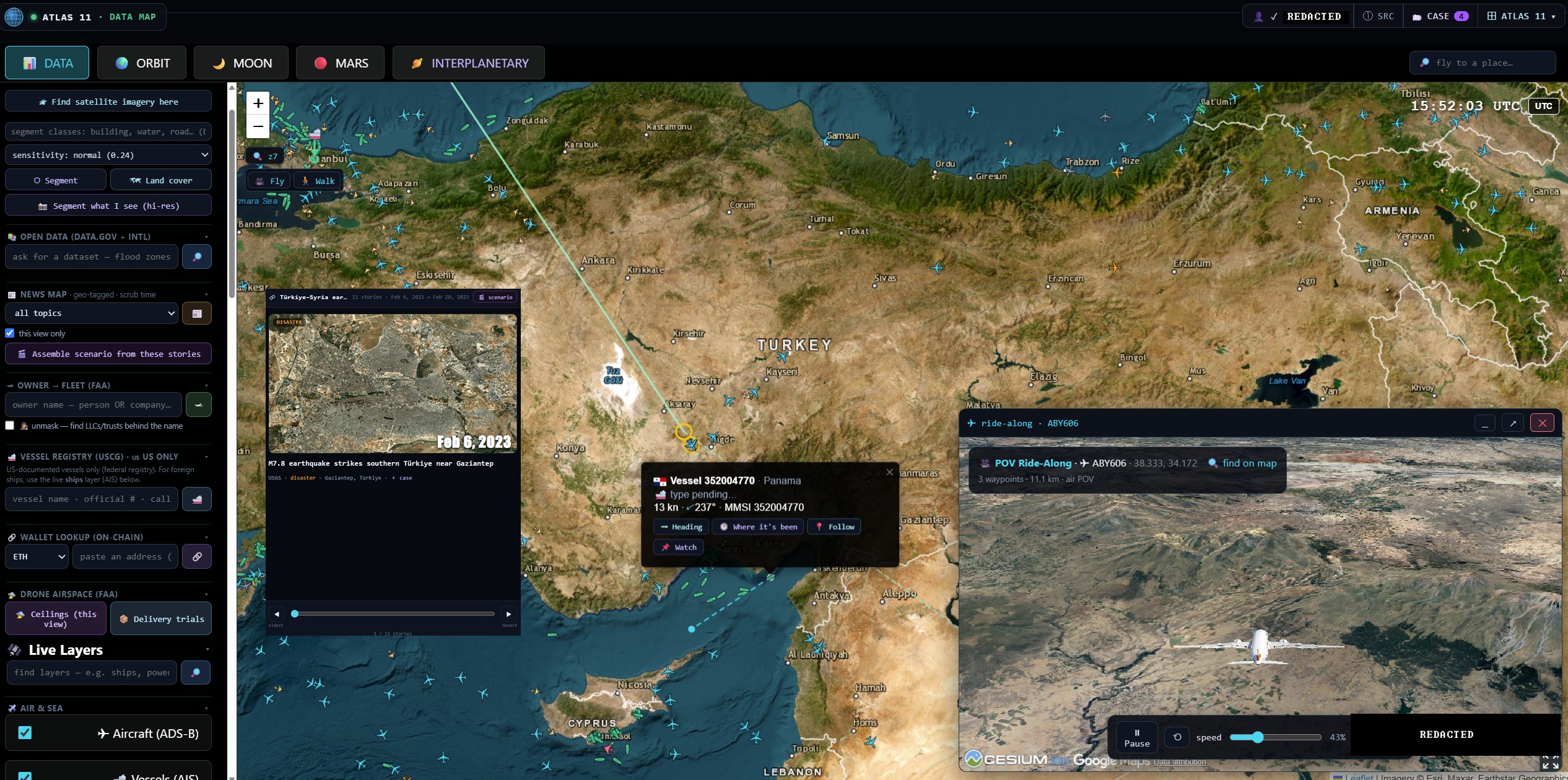Click the Land cover button
Image resolution: width=1568 pixels, height=780 pixels.
[161, 180]
